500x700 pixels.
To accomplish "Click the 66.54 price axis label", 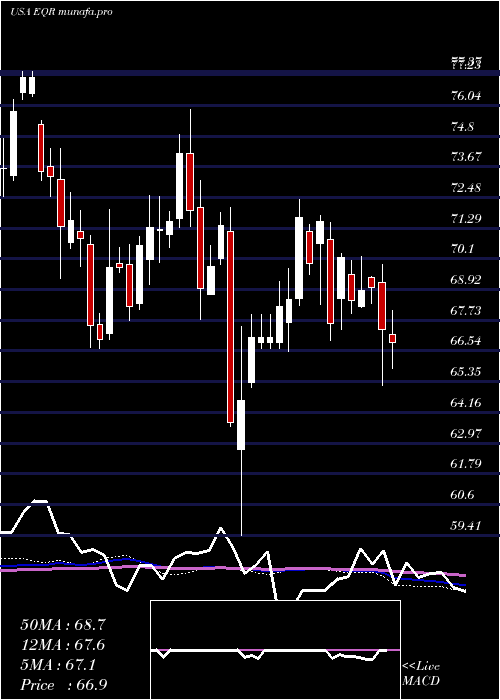I will tap(467, 342).
